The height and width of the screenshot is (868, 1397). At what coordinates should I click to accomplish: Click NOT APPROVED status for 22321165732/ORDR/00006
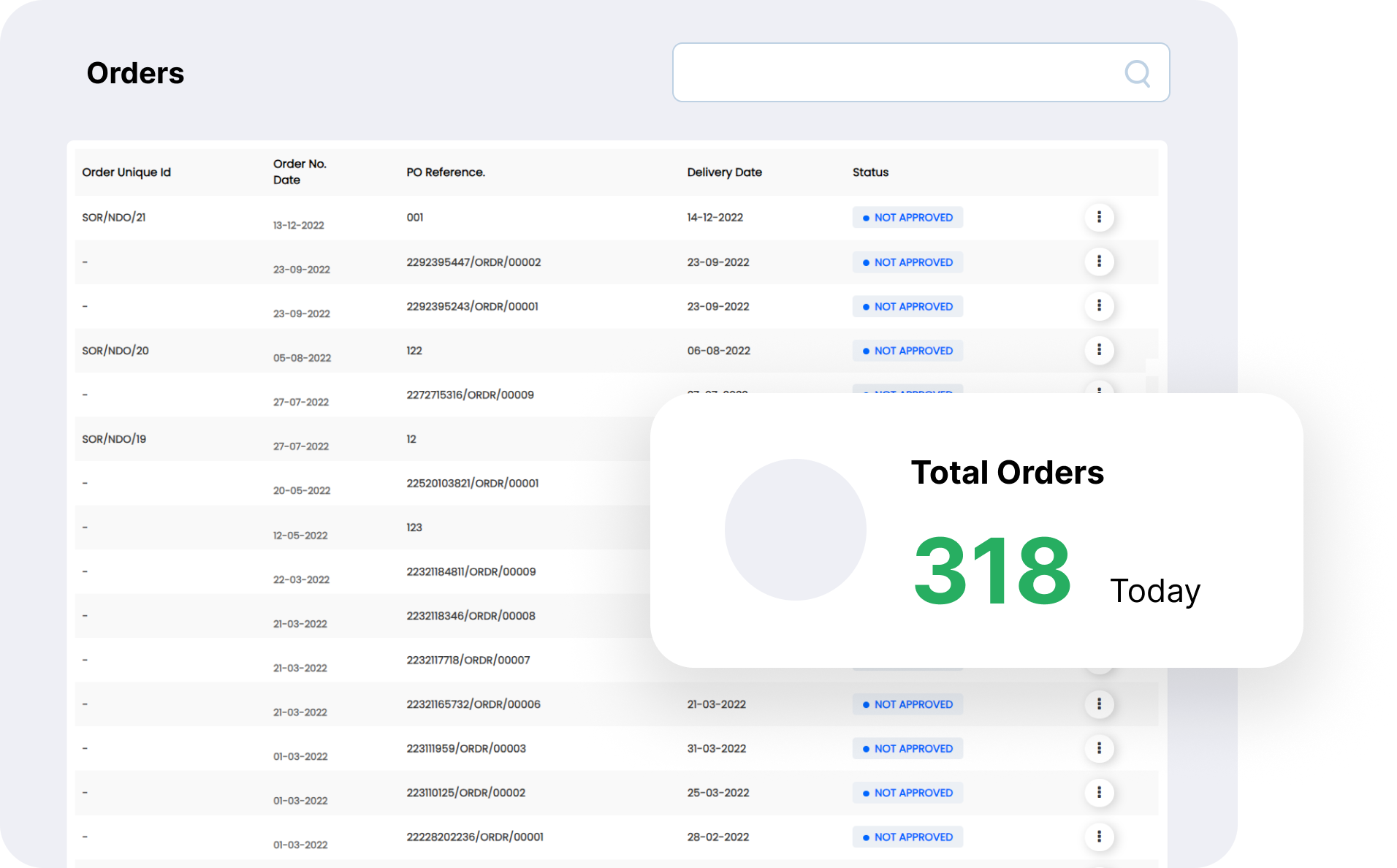coord(907,704)
